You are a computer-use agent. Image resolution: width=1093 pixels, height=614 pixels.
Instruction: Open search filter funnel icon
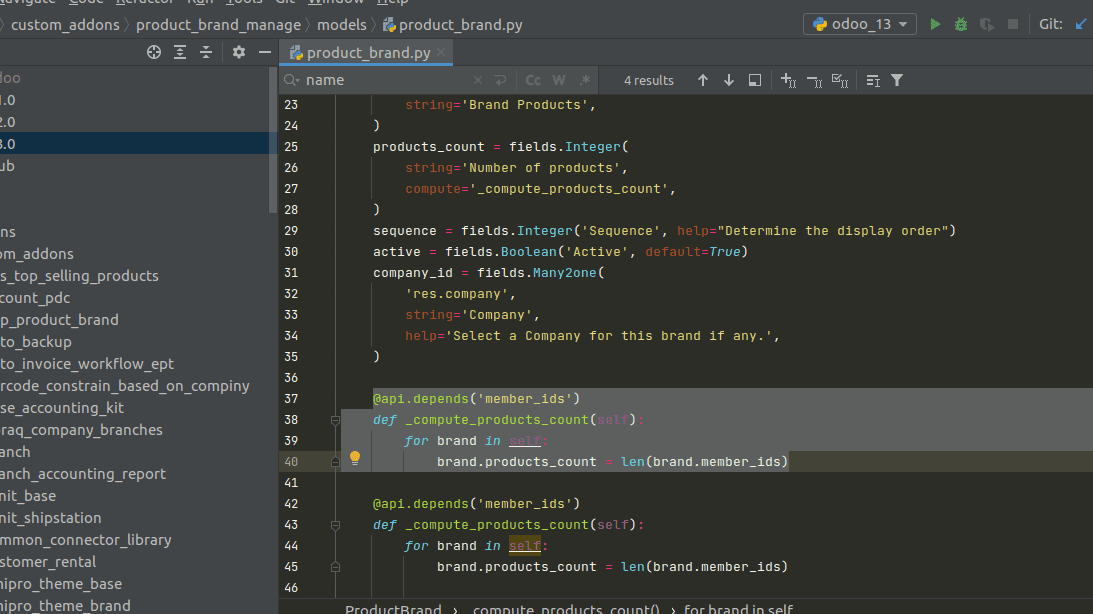[897, 80]
